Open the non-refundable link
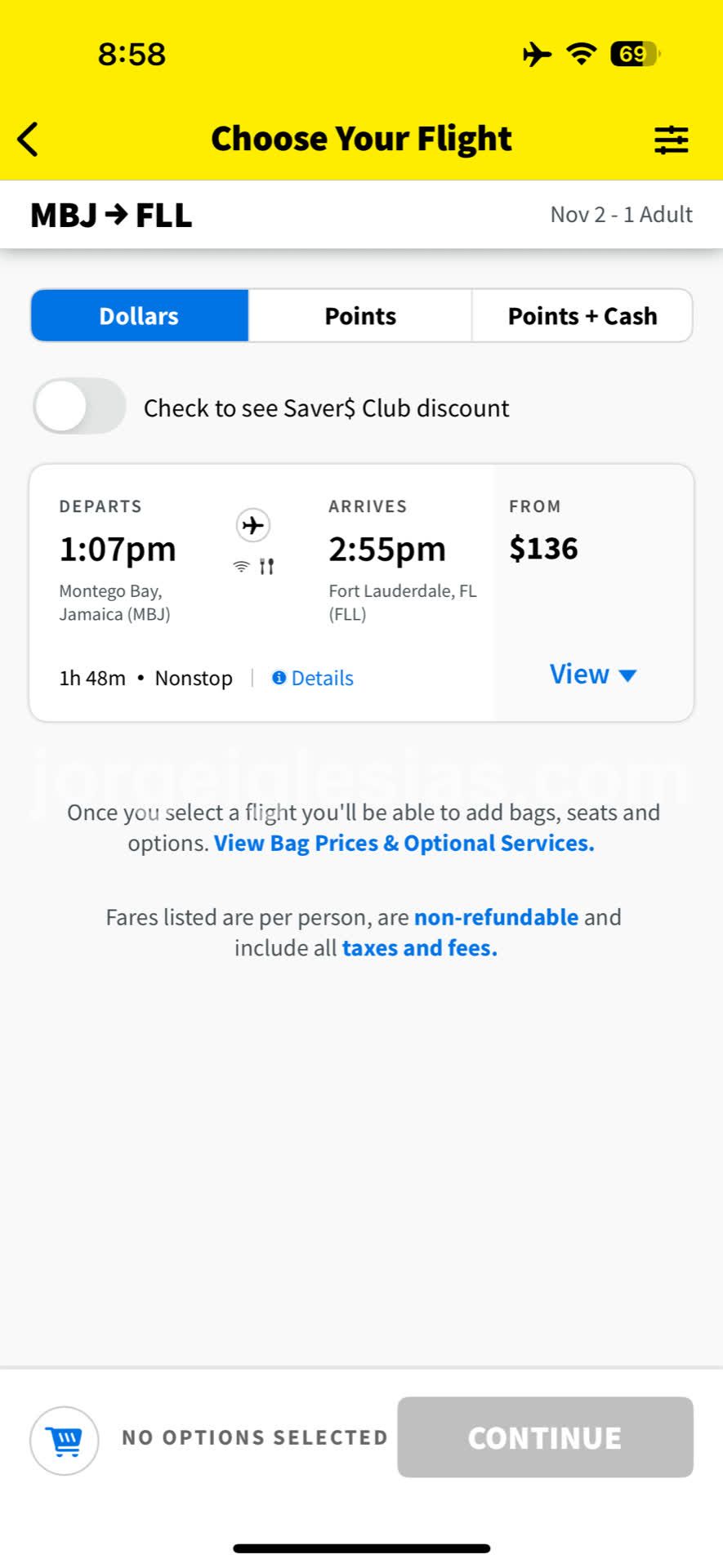The image size is (723, 1568). click(496, 917)
